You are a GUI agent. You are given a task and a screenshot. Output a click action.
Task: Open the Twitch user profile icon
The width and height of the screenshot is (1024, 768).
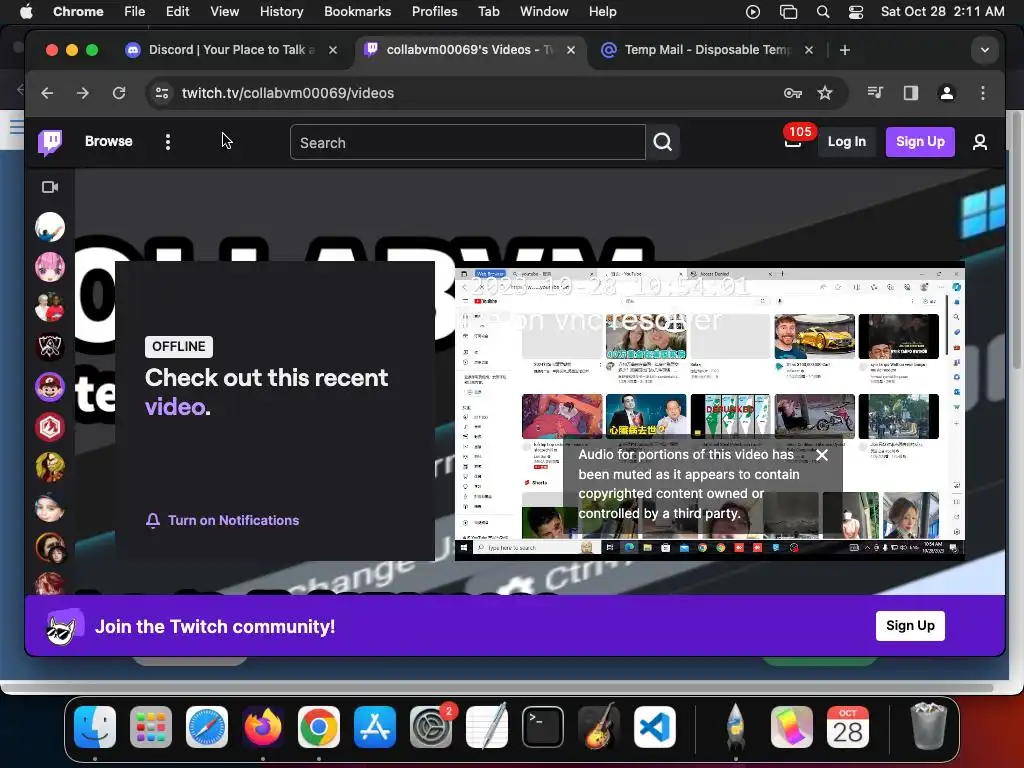(x=980, y=142)
